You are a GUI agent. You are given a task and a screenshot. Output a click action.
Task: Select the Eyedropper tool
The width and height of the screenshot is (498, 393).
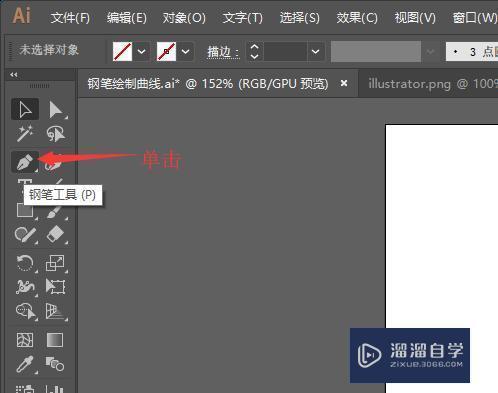[x=25, y=364]
